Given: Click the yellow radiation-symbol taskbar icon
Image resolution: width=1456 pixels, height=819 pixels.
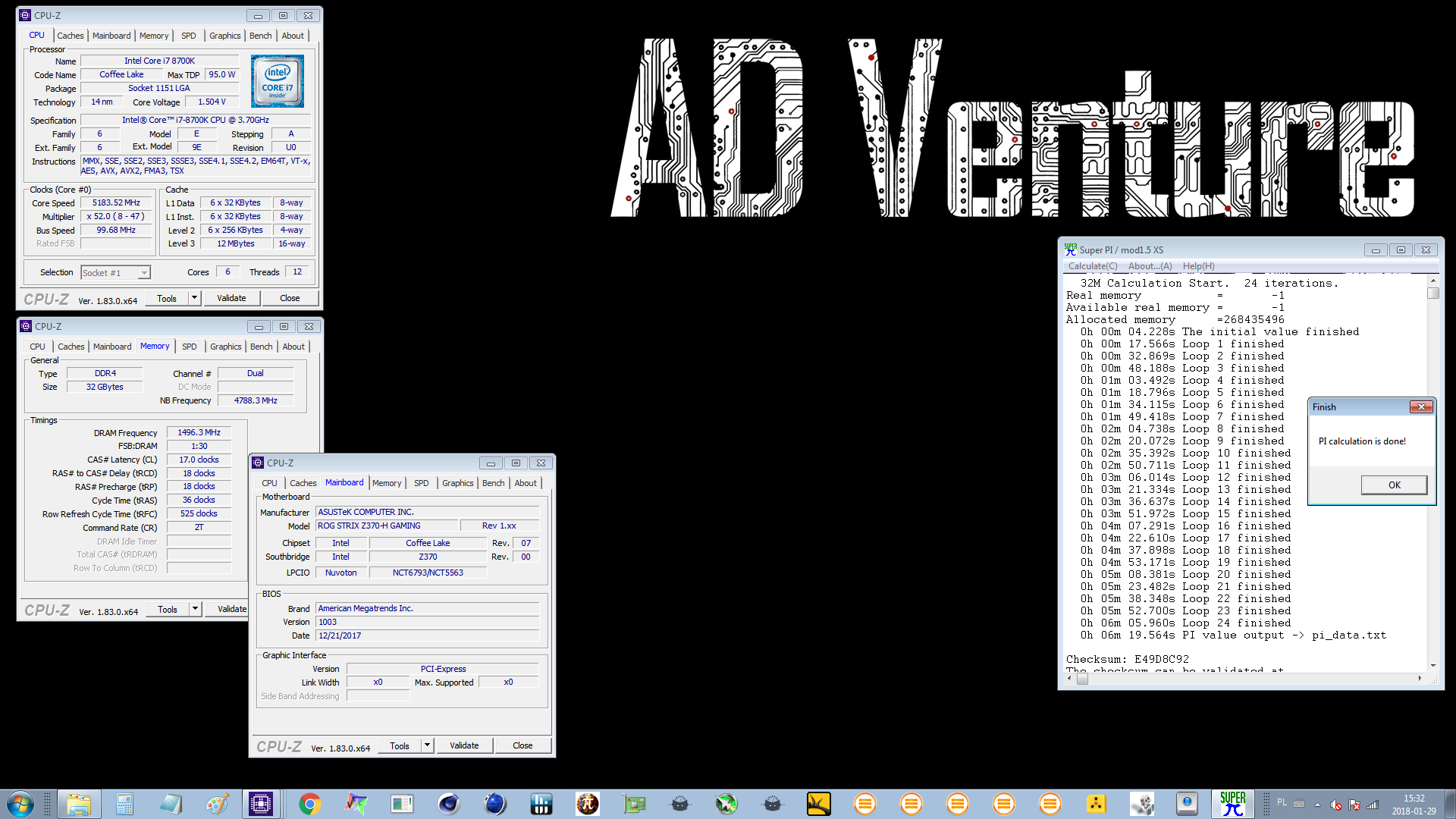Looking at the screenshot, I should 1097,804.
